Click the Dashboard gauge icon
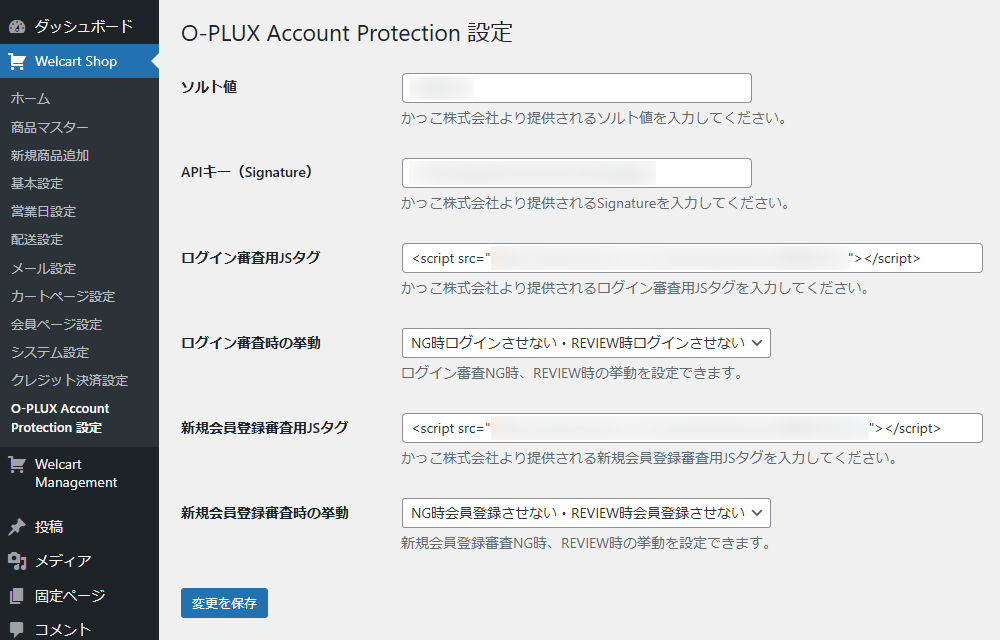This screenshot has height=640, width=1000. click(17, 26)
